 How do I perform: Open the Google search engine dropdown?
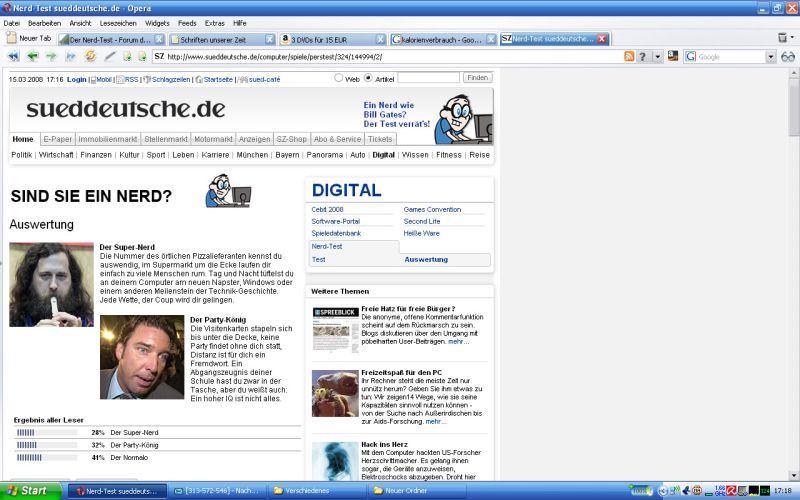click(771, 57)
